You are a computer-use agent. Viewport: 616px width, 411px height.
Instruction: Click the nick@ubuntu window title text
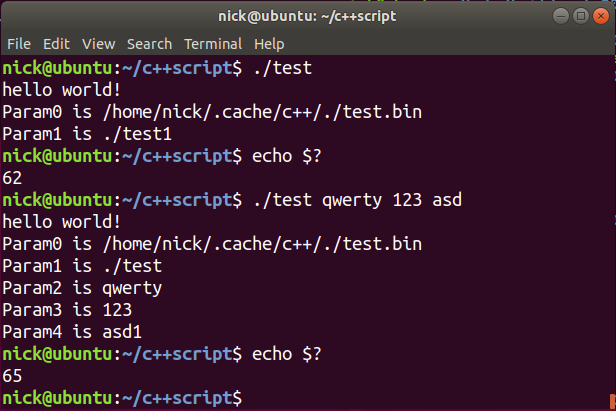308,16
